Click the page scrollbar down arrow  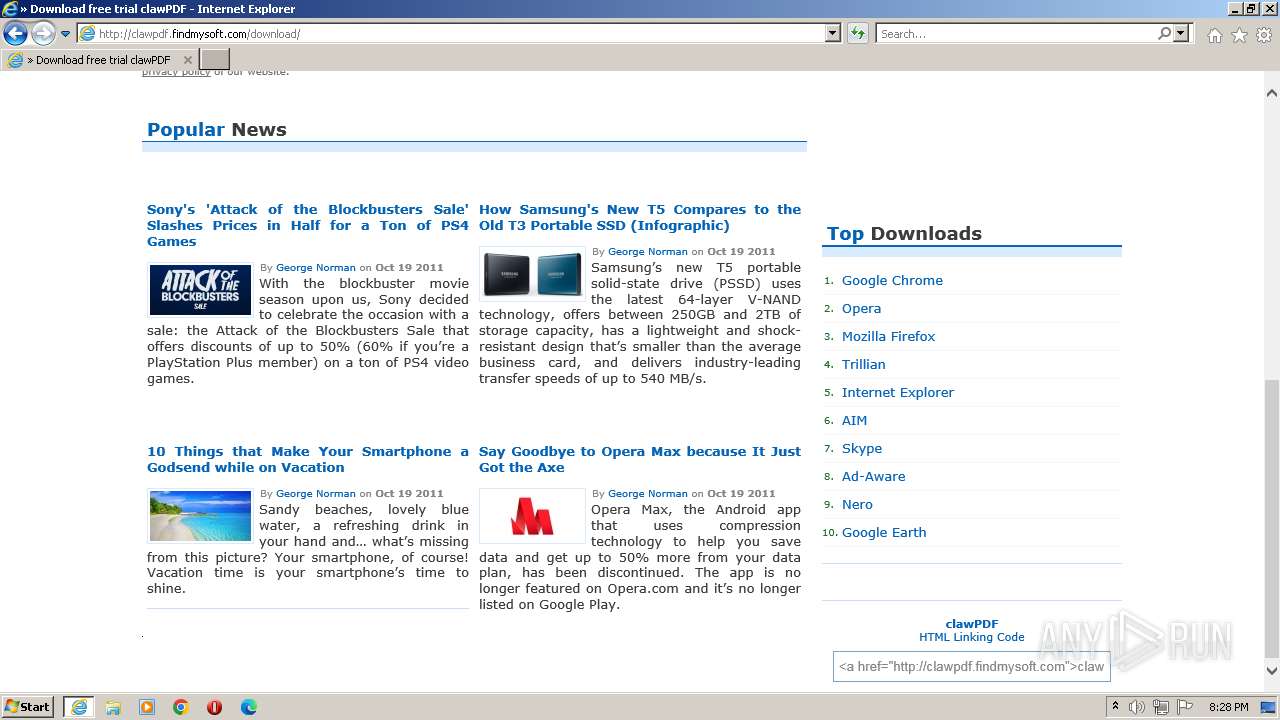(1272, 671)
